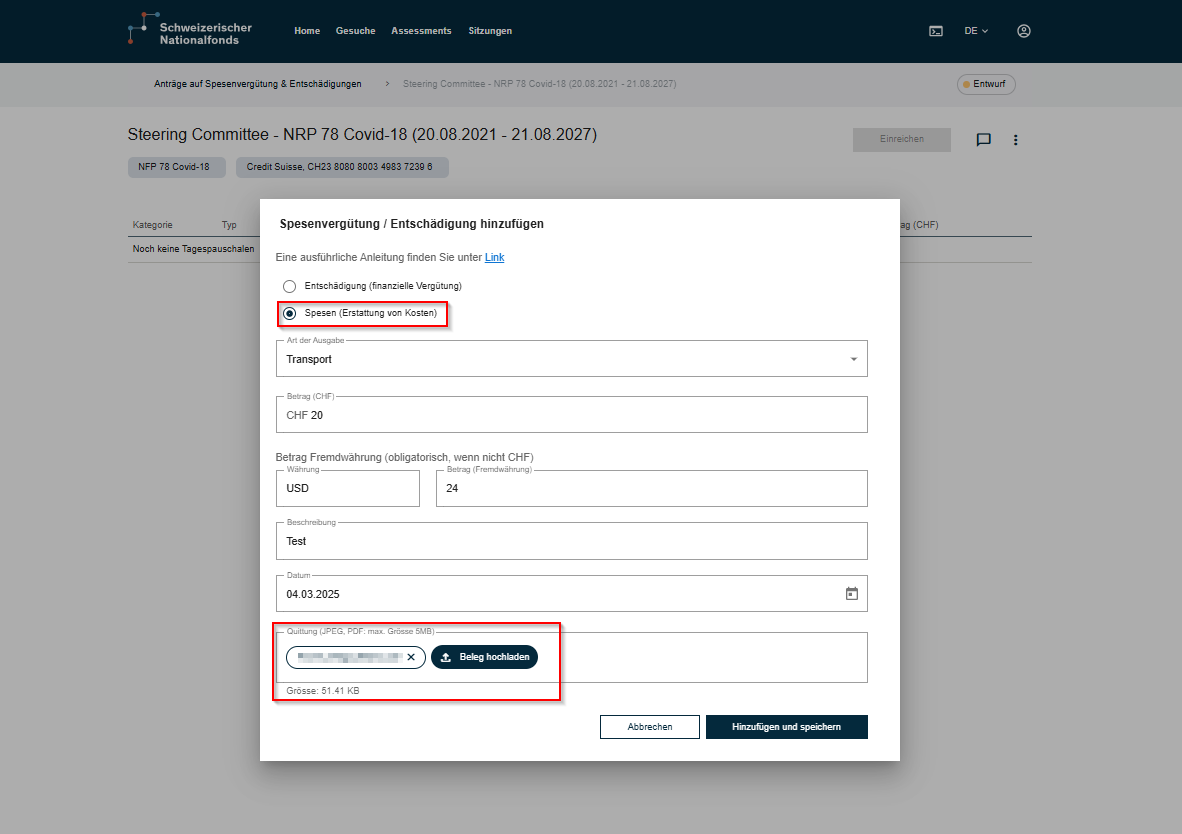Open the comments speech bubble icon
Viewport: 1182px width, 834px height.
point(983,140)
